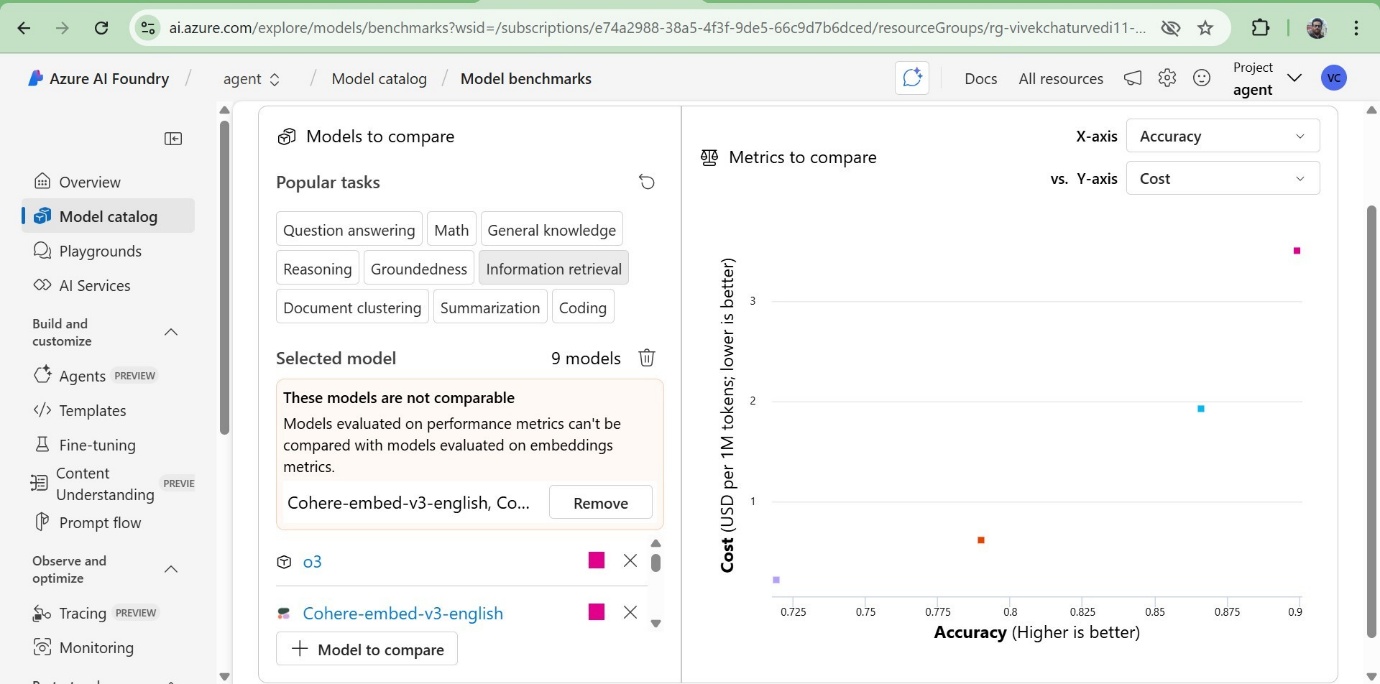Image resolution: width=1380 pixels, height=684 pixels.
Task: Open the agent project switcher in breadcrumb
Action: (251, 78)
